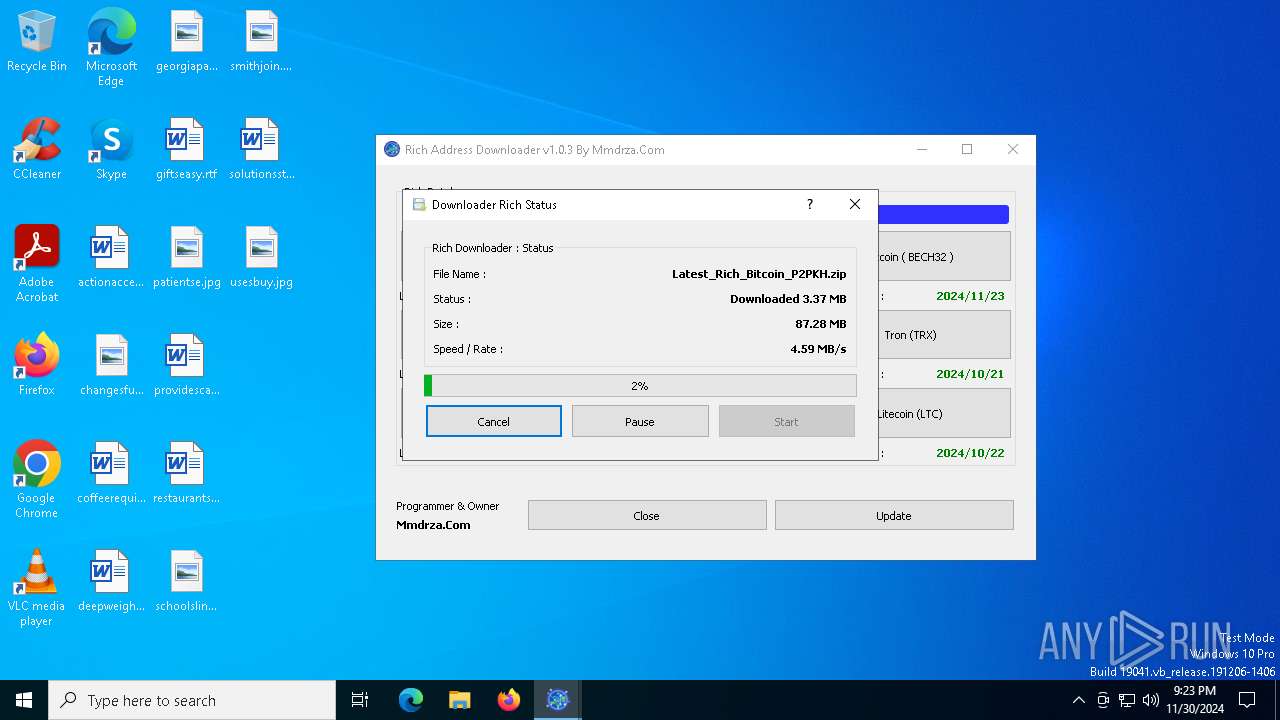Show hidden system tray icons
1280x720 pixels.
pos(1078,700)
